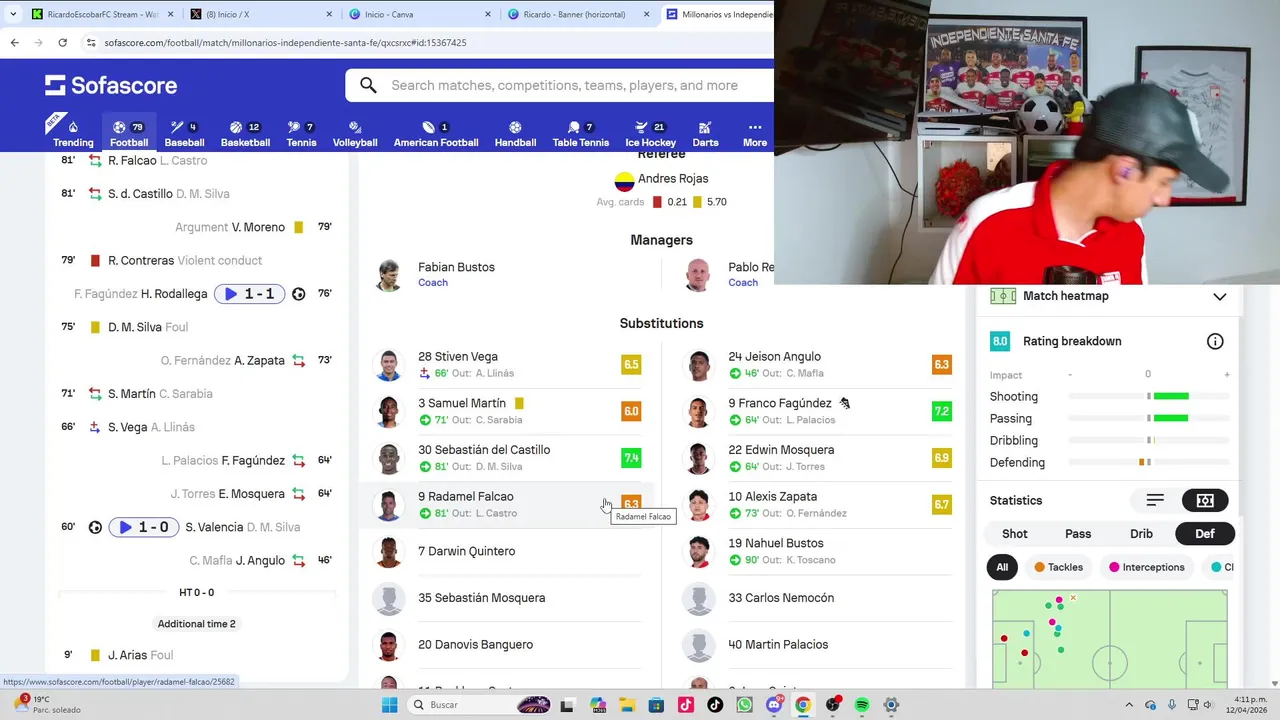Screen dimensions: 1280x720
Task: Click the Defending rating bar
Action: 1148,462
